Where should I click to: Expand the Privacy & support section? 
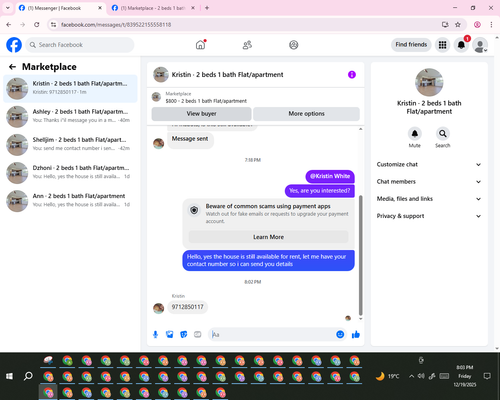429,216
